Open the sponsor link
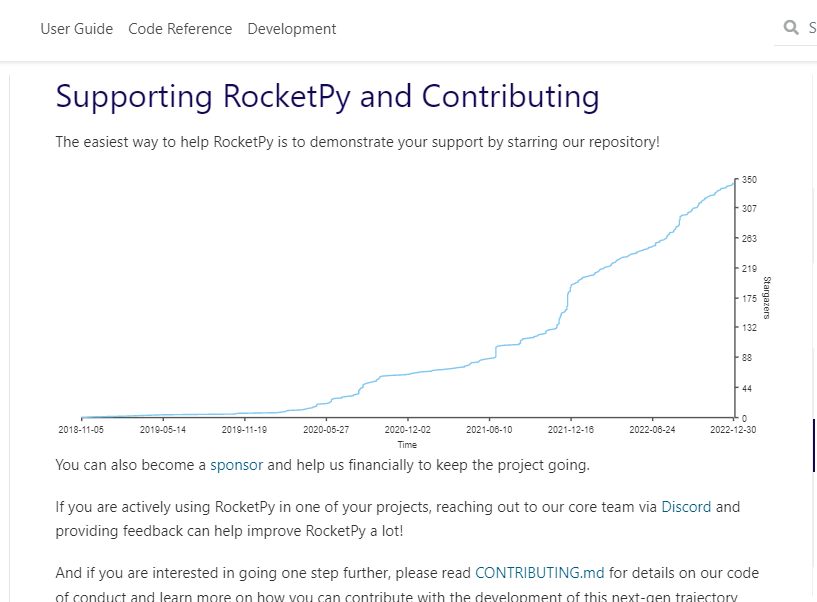Image resolution: width=817 pixels, height=602 pixels. pyautogui.click(x=236, y=465)
